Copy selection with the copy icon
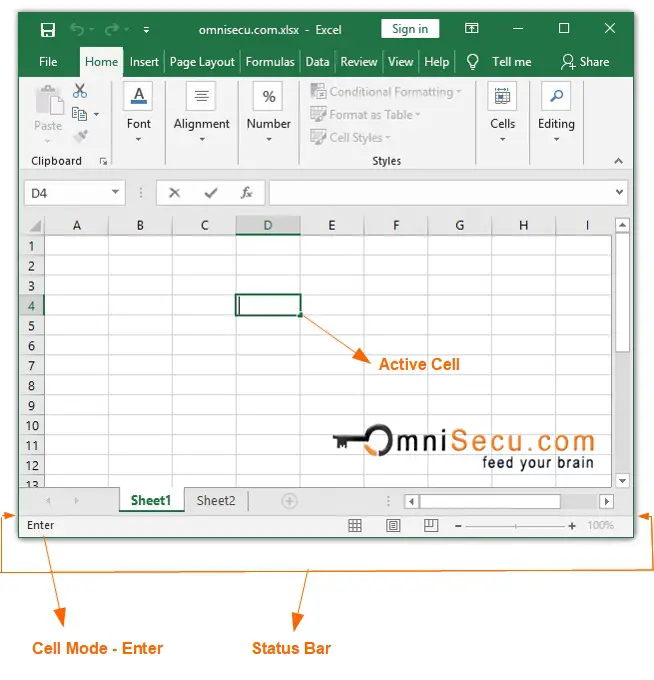Screen dimensions: 654x680 click(79, 114)
